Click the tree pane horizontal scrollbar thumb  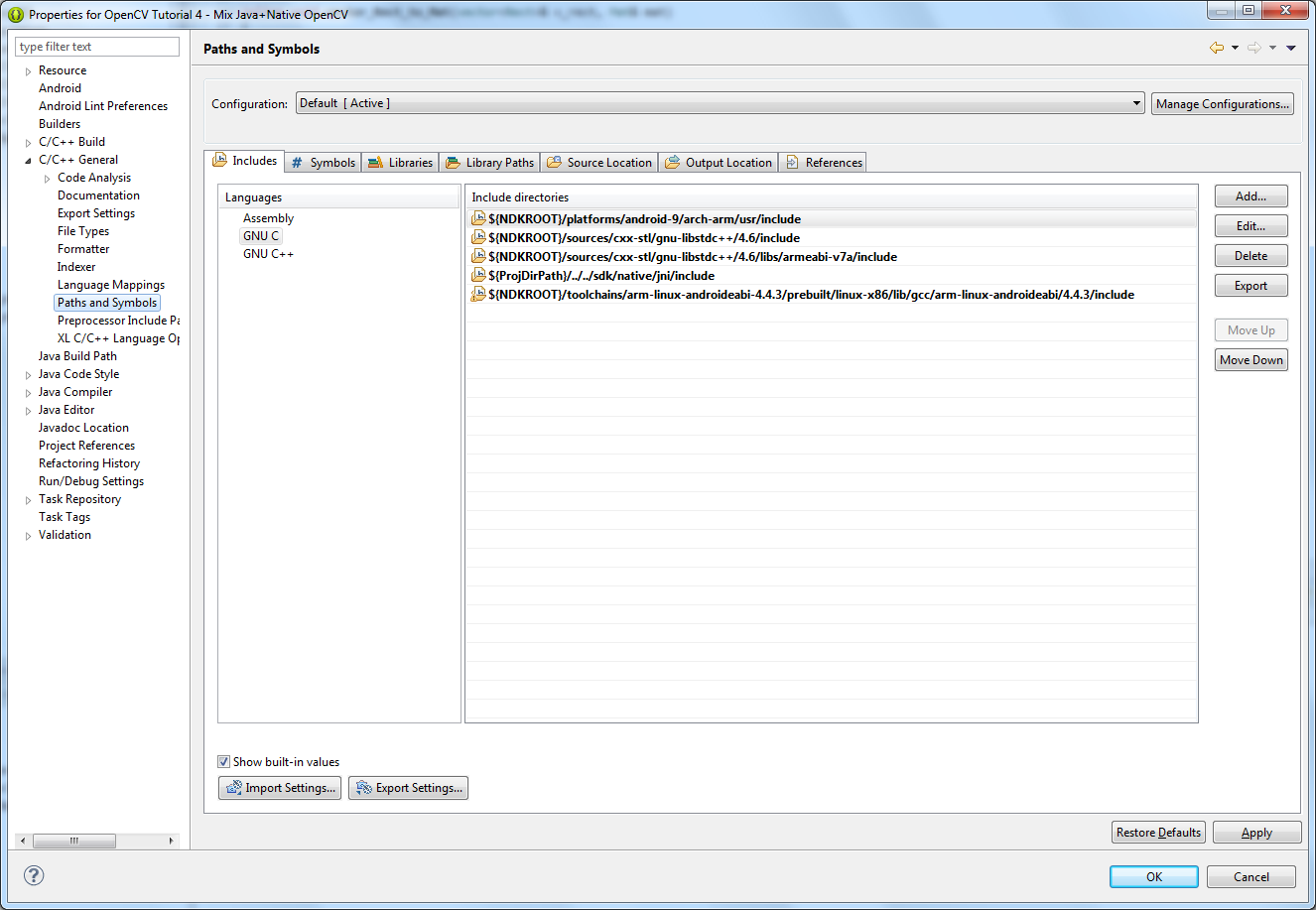pyautogui.click(x=74, y=841)
